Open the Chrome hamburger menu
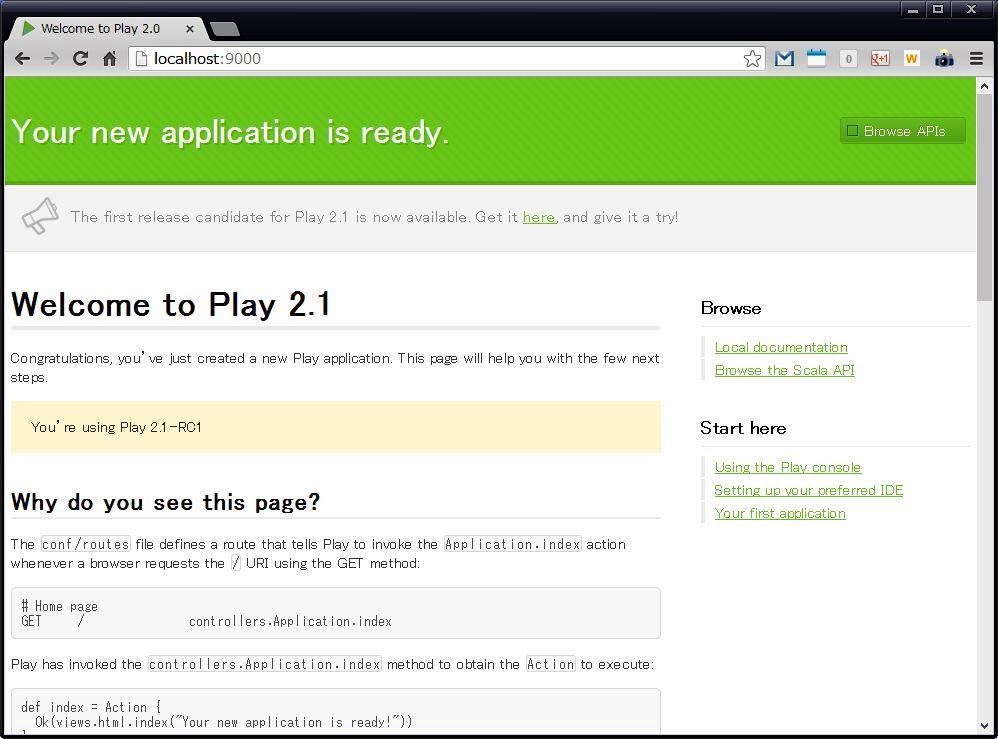Screen dimensions: 998x739 (976, 59)
